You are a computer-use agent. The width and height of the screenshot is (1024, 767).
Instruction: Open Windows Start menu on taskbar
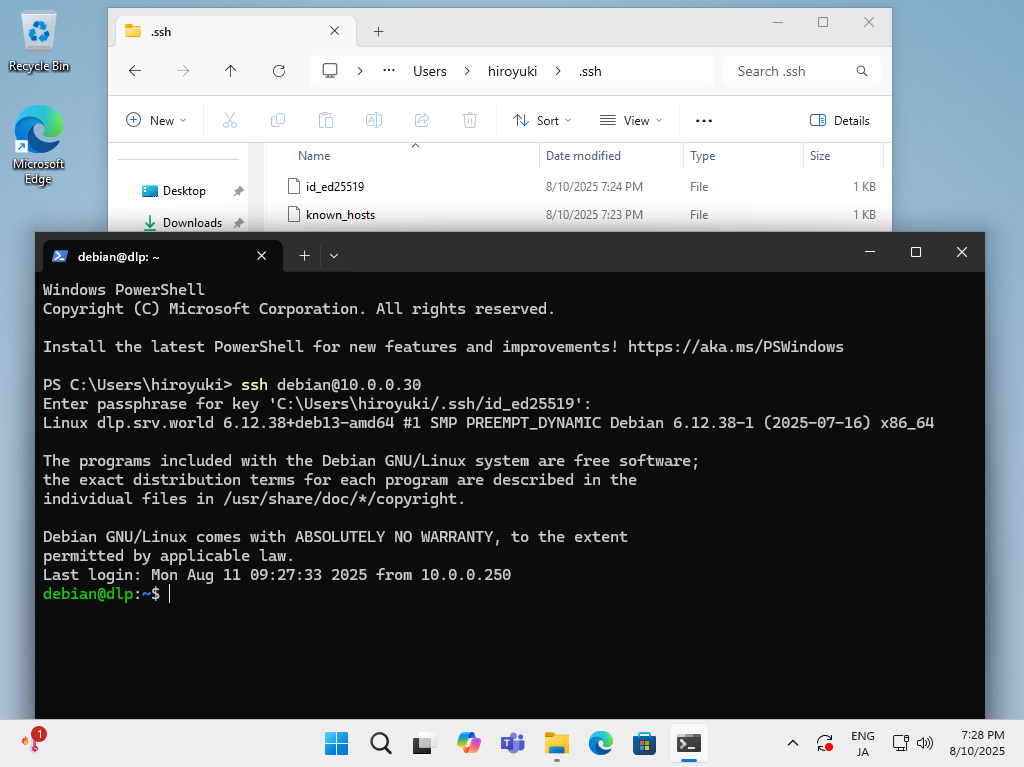[337, 743]
